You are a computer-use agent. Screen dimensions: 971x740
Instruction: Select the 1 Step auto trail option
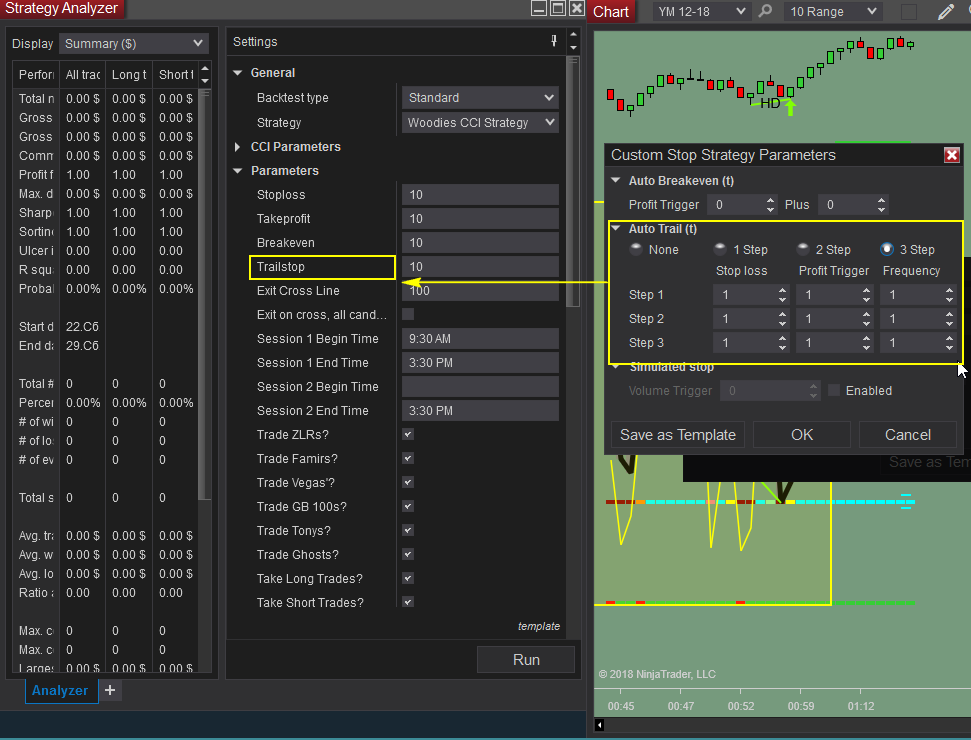[720, 250]
